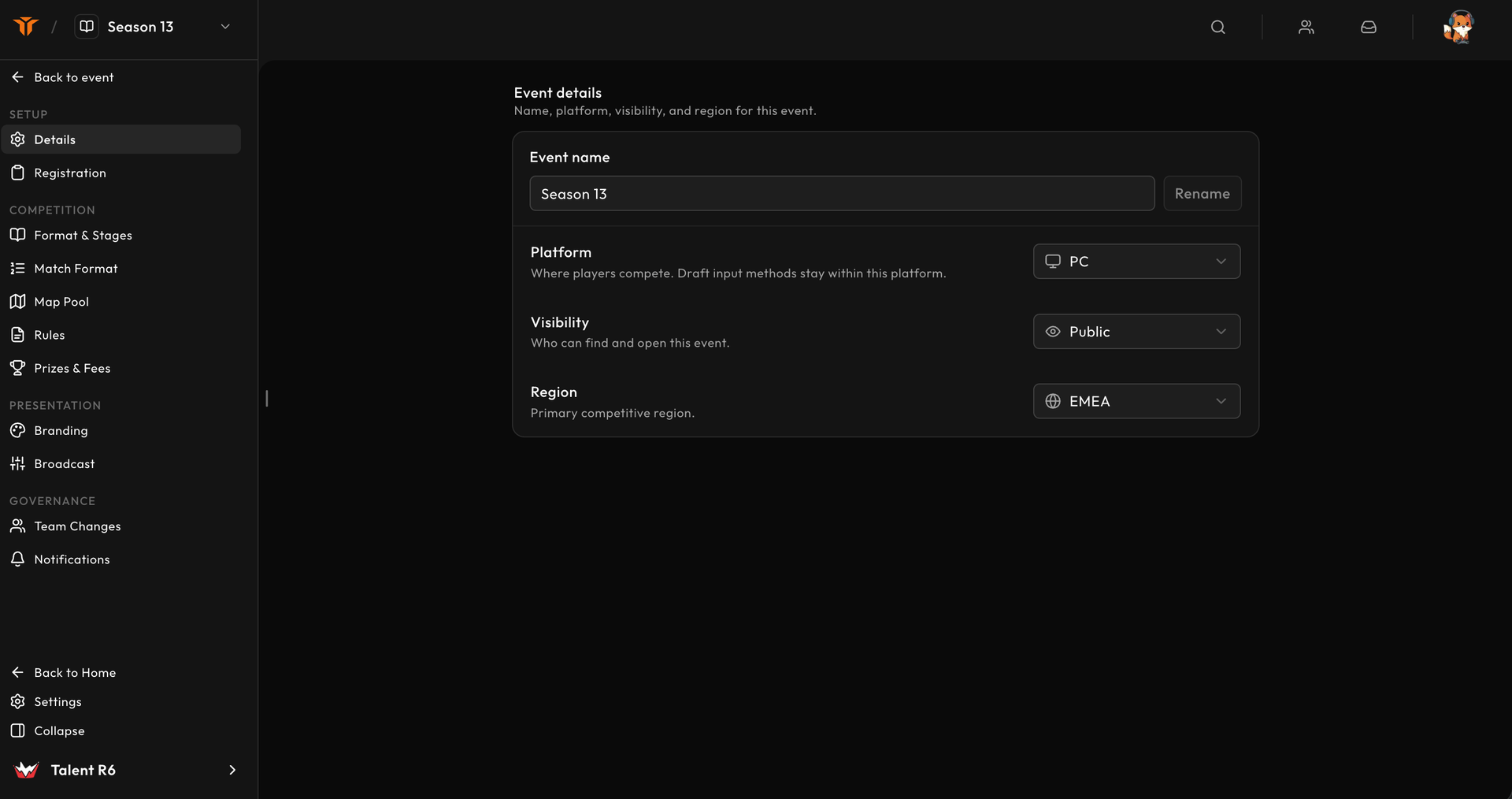Click the Broadcast sliders icon
This screenshot has width=1512, height=799.
tap(17, 463)
